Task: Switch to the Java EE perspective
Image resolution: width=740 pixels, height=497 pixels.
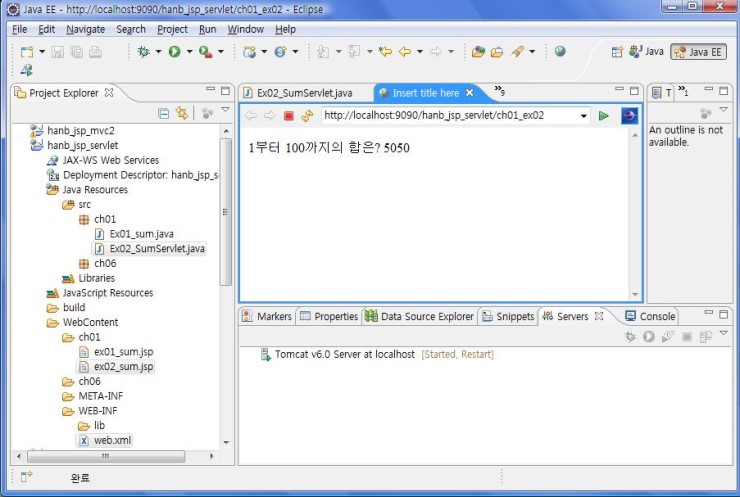Action: (x=699, y=52)
